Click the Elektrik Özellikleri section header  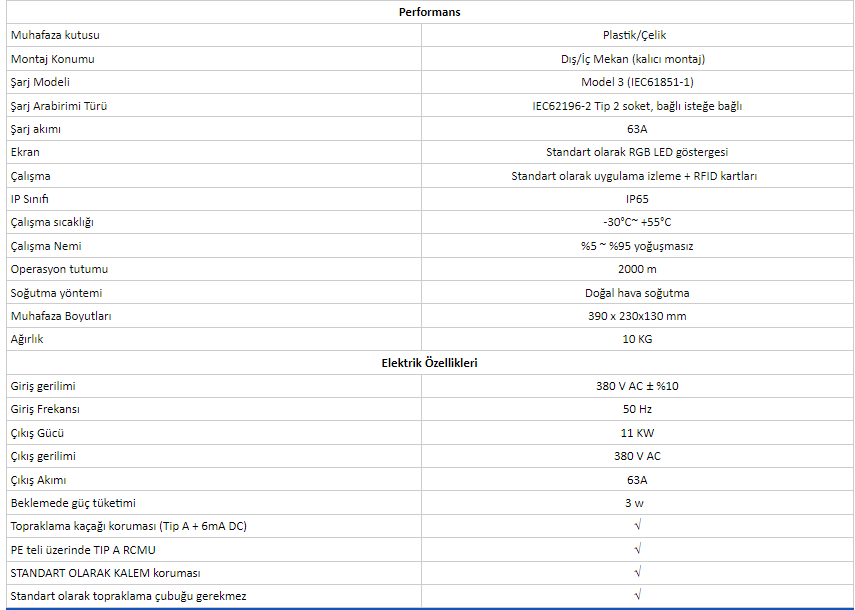tap(429, 363)
